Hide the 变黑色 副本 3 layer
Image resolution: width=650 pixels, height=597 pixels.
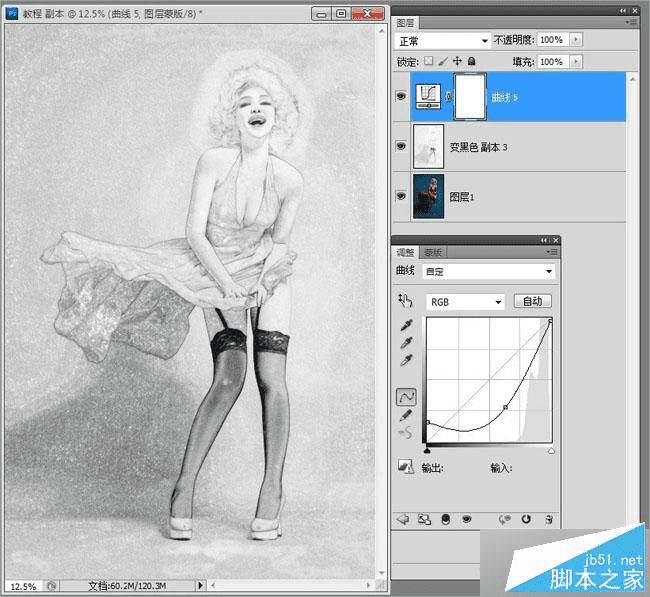pyautogui.click(x=401, y=146)
